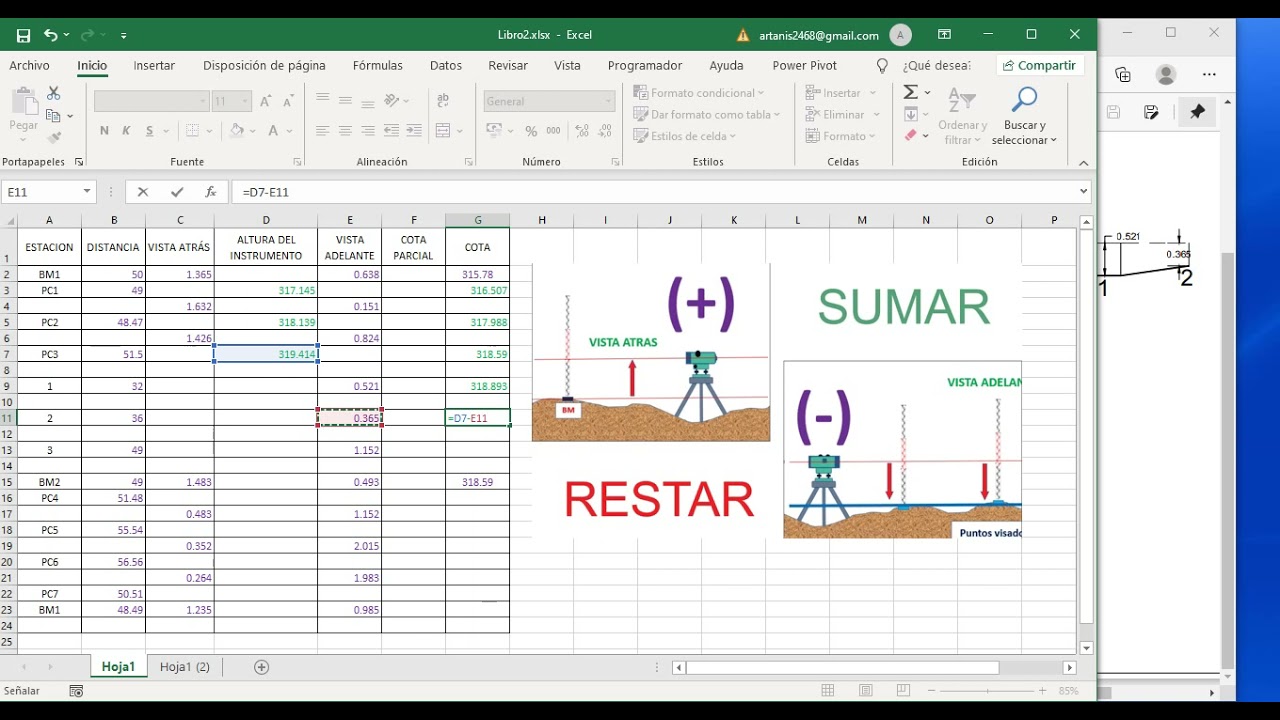Viewport: 1280px width, 720px height.
Task: Click the font color A icon
Action: [272, 131]
